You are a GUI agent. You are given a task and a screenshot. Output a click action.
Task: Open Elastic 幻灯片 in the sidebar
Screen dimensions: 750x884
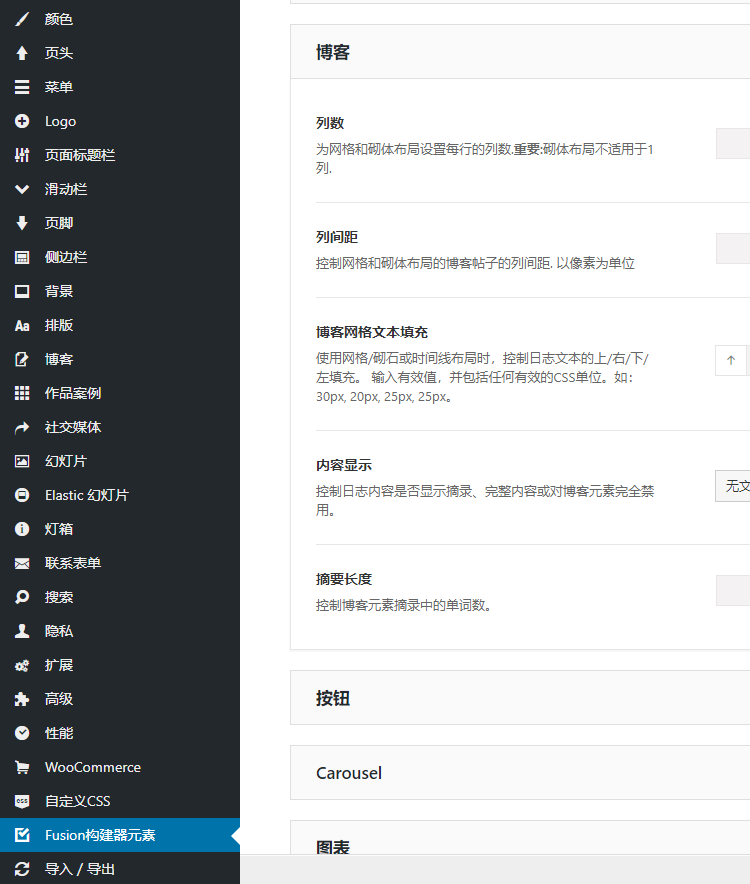point(120,495)
